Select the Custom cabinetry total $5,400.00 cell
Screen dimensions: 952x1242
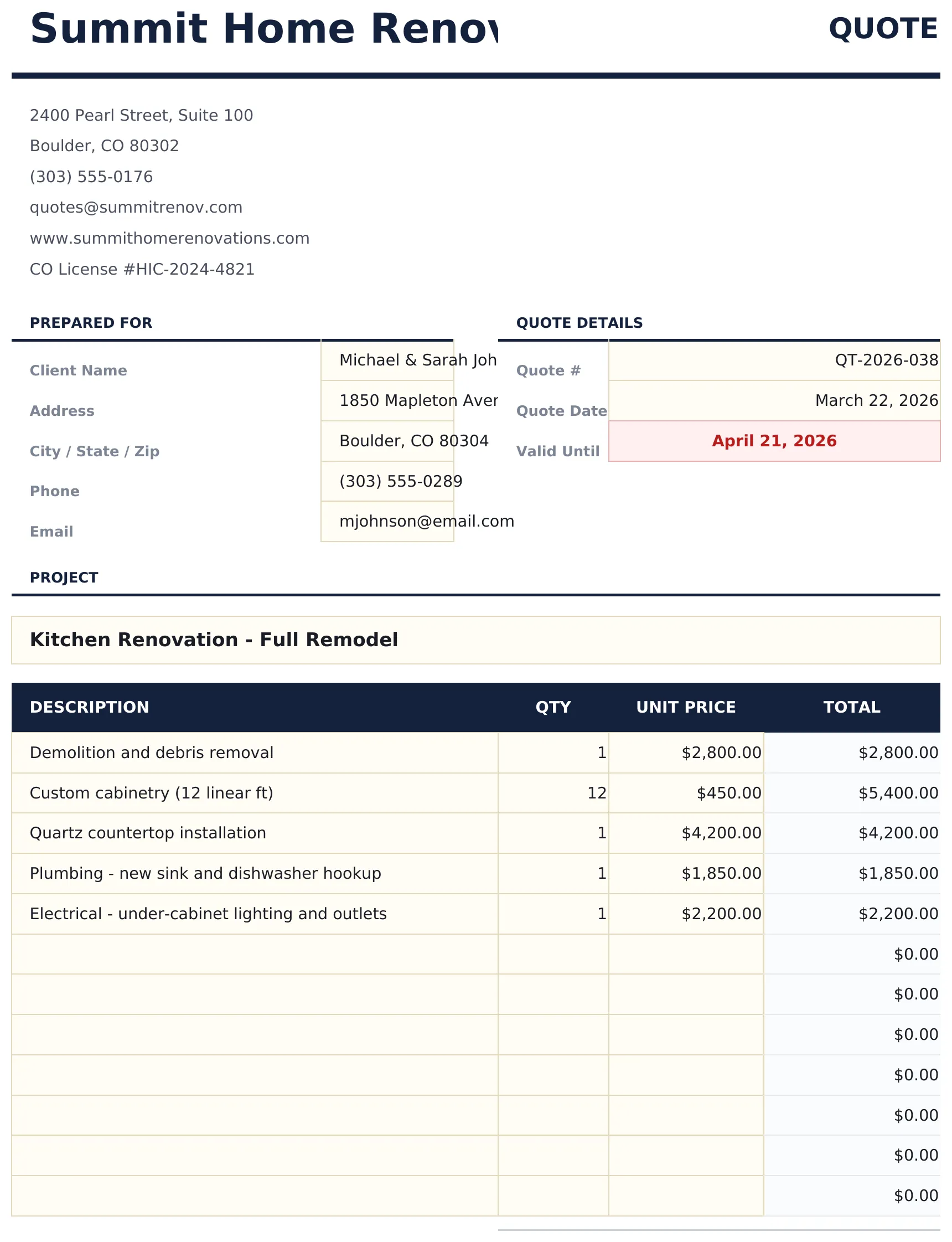point(852,793)
